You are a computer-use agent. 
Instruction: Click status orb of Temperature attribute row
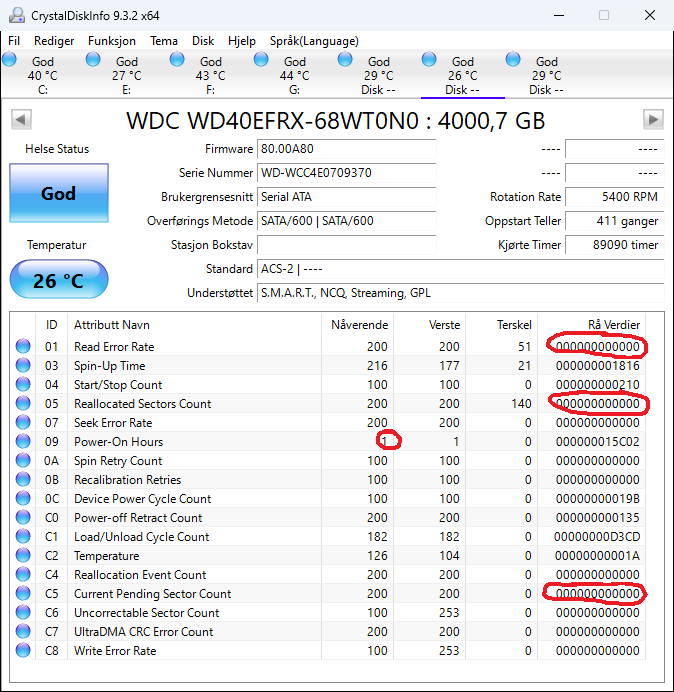pos(23,555)
